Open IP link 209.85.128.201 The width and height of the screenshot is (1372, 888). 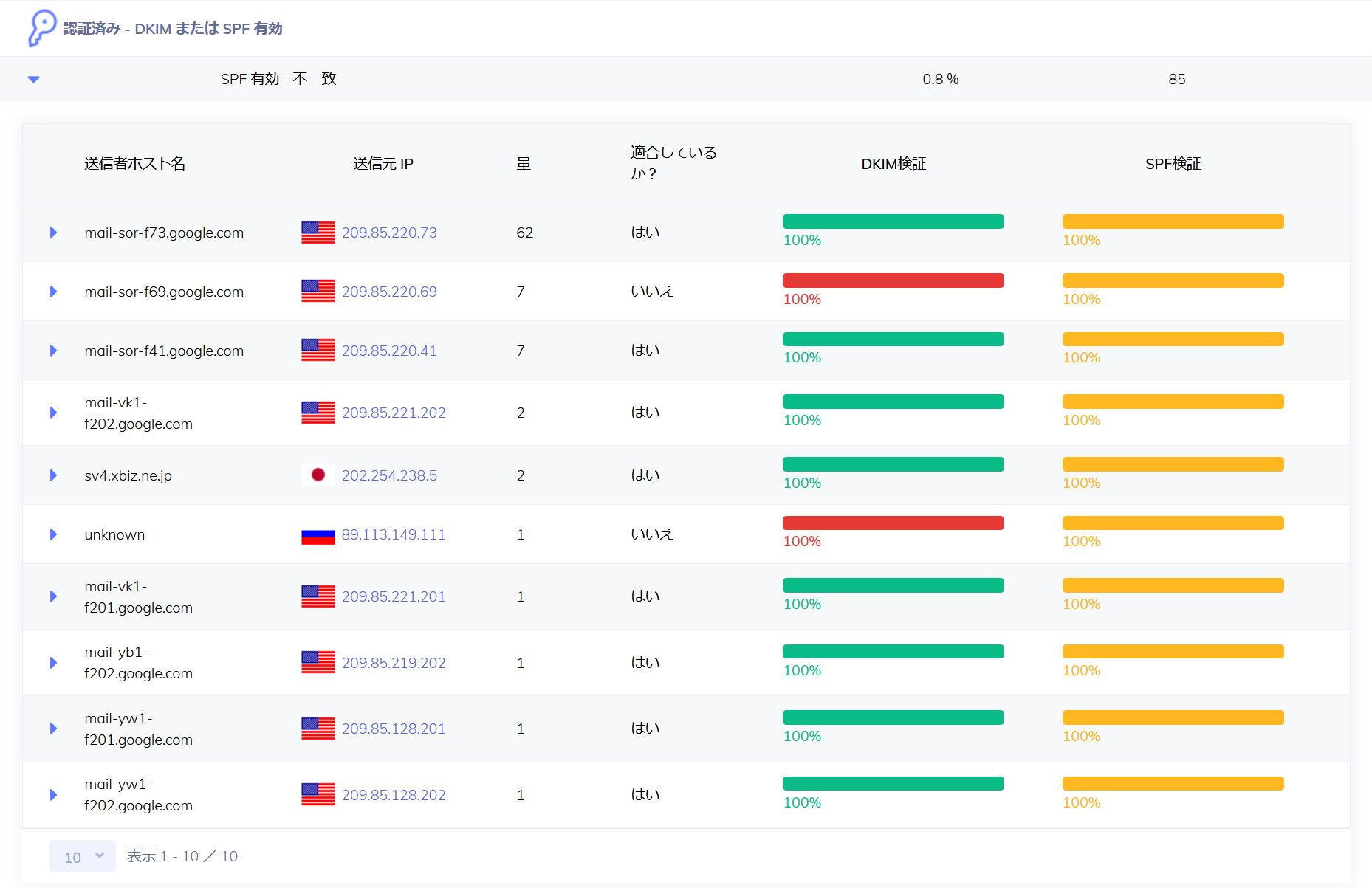click(394, 729)
